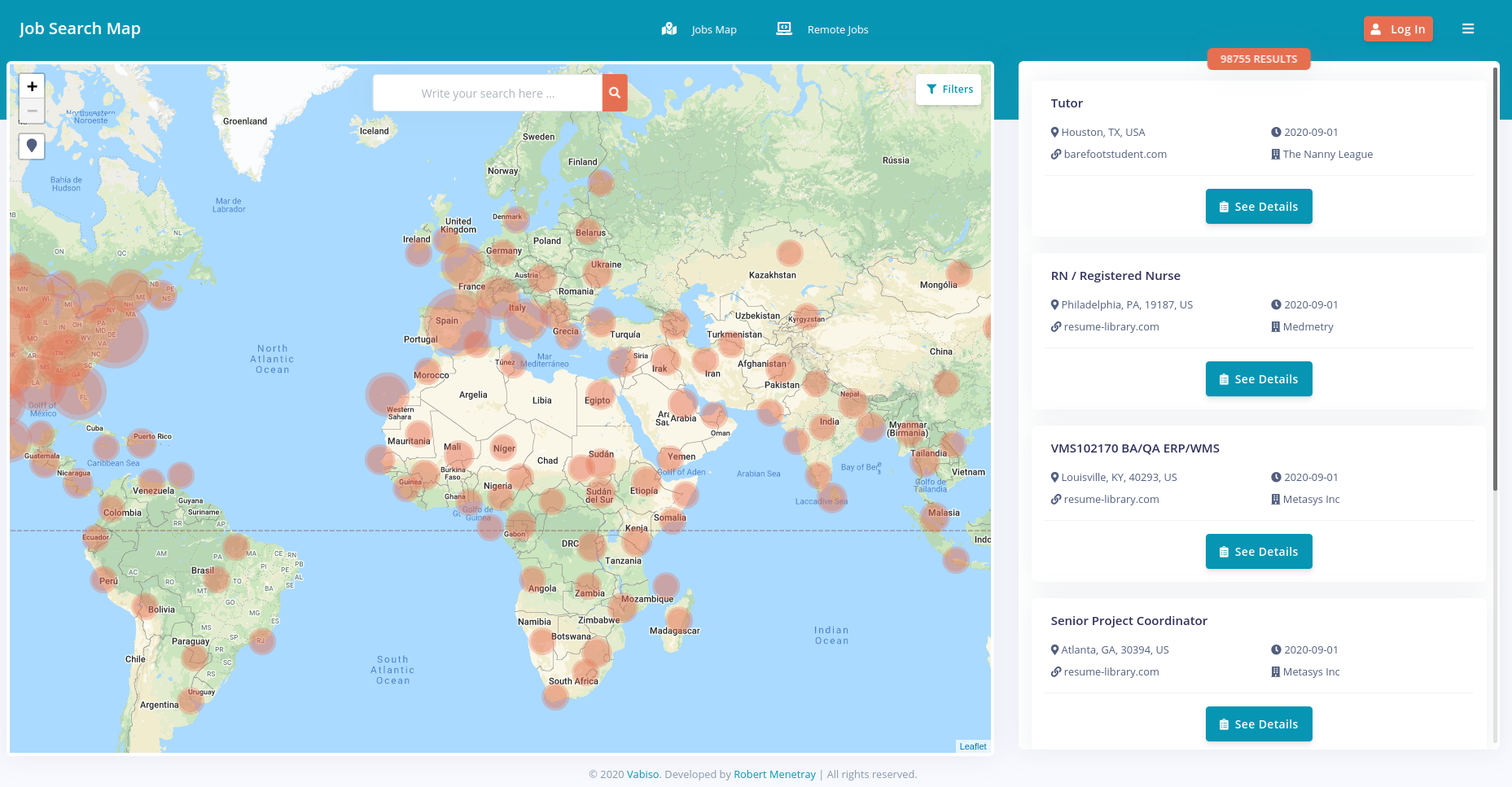Click resume-library.com under Senior Project Coordinator

[x=1111, y=671]
